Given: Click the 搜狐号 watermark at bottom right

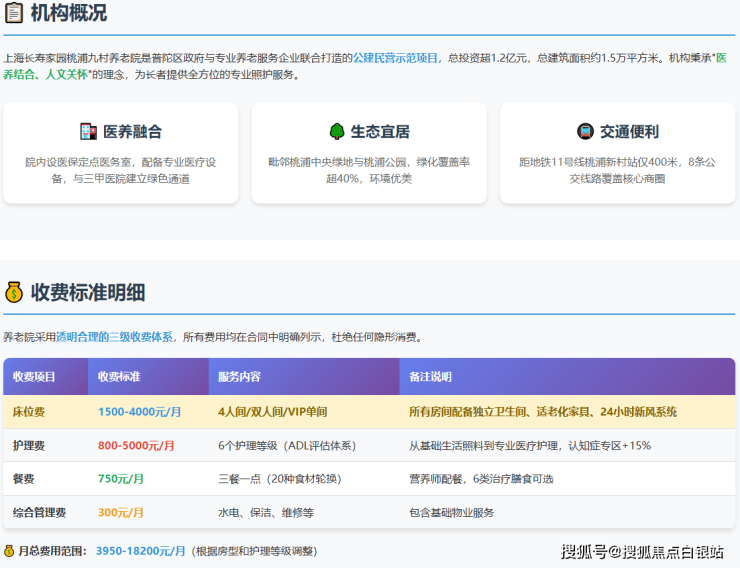Looking at the screenshot, I should 583,551.
